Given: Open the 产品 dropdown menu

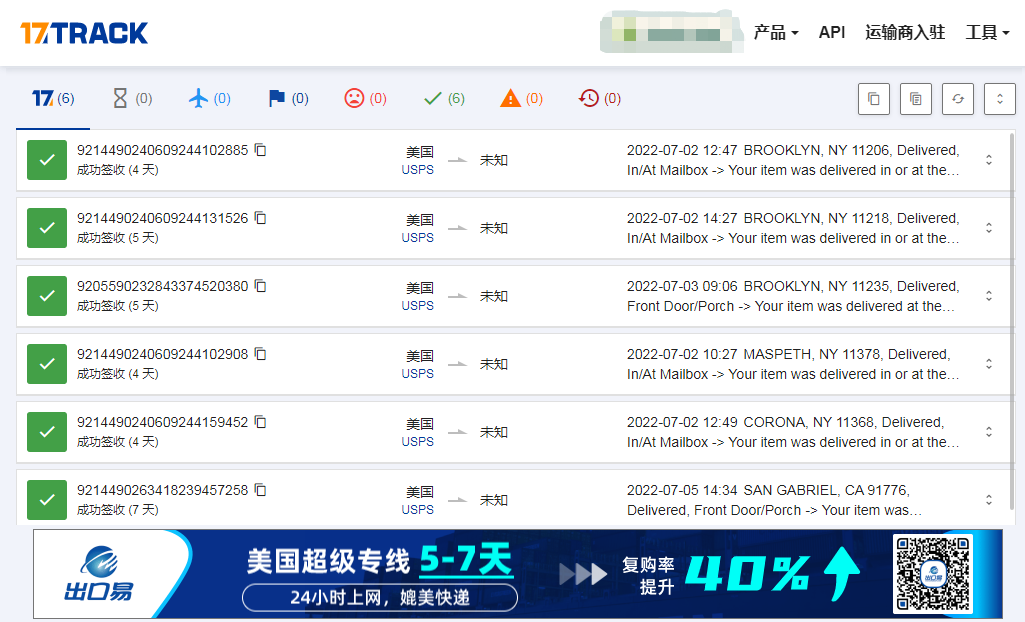Looking at the screenshot, I should click(776, 32).
